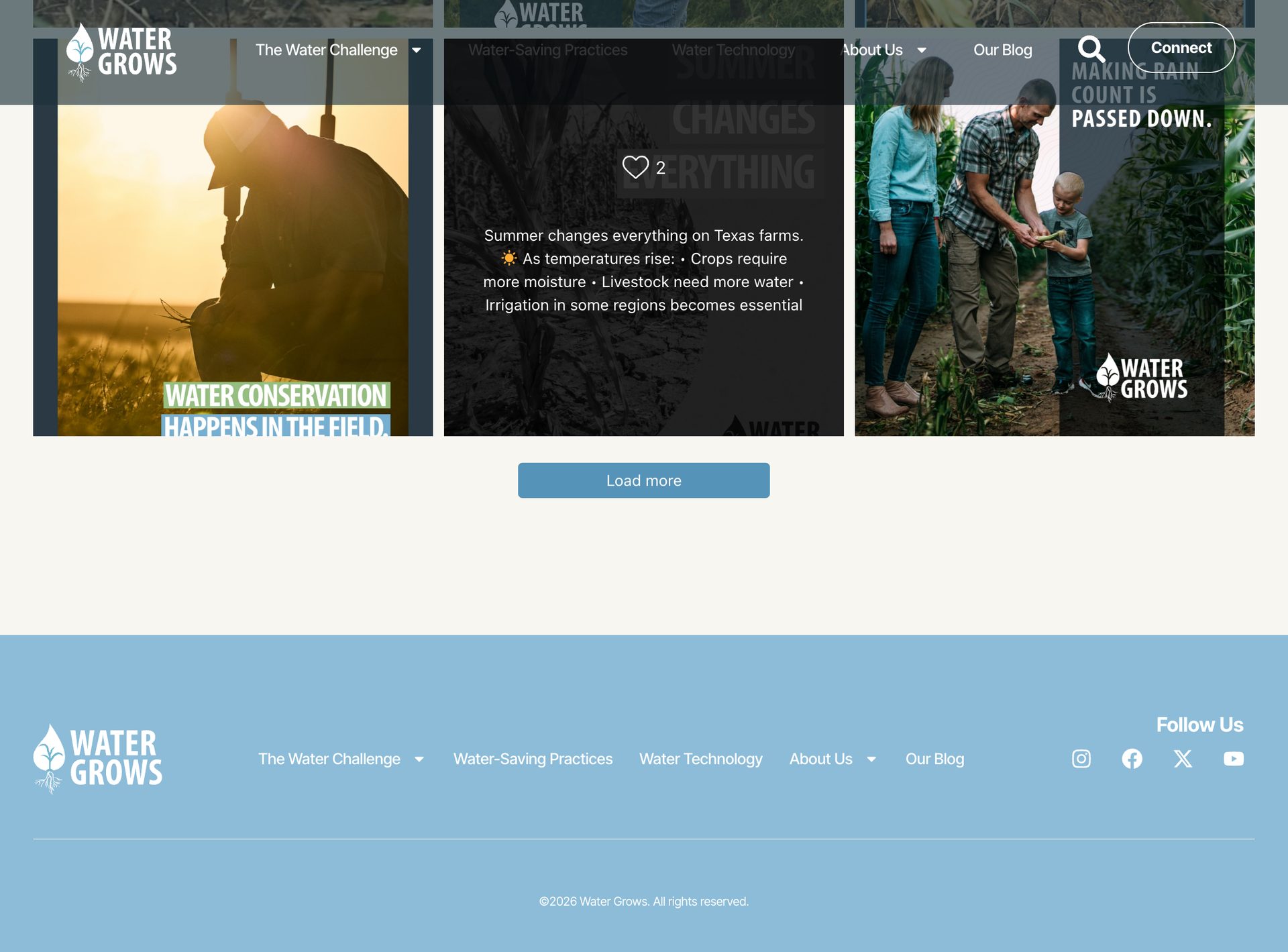This screenshot has width=1288, height=952.
Task: Visit the Facebook page from footer
Action: [1132, 759]
